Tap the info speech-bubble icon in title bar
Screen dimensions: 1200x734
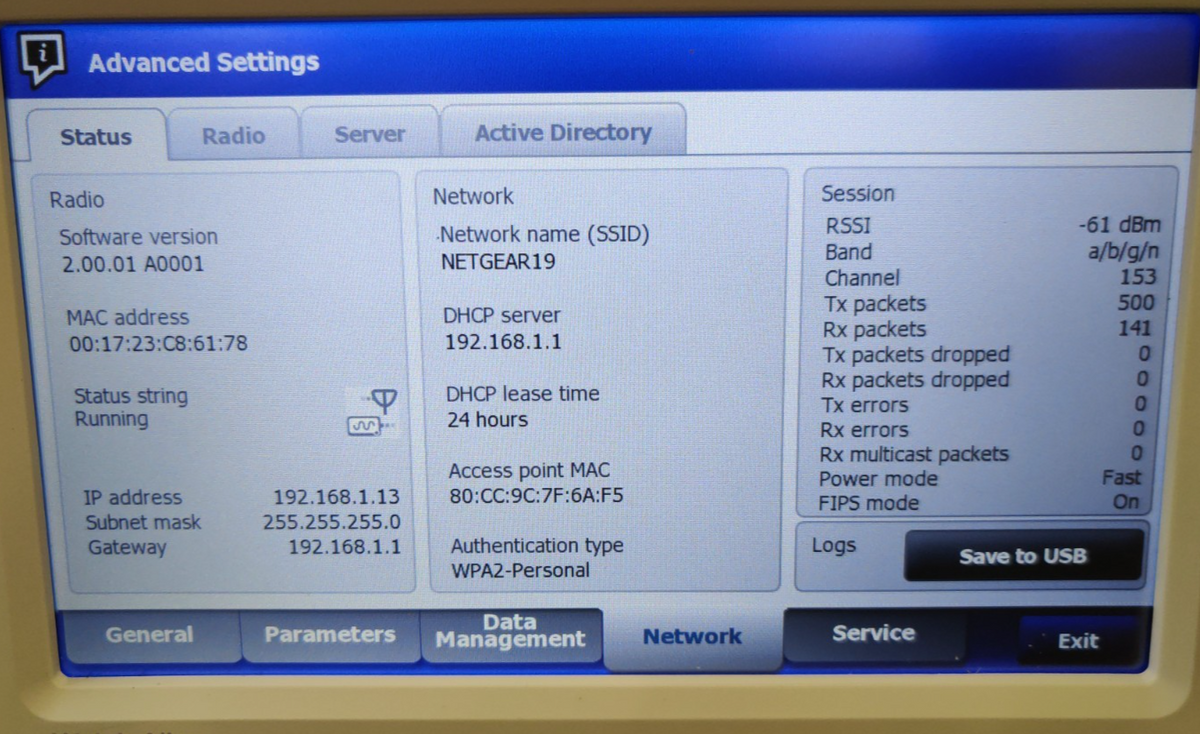point(42,59)
